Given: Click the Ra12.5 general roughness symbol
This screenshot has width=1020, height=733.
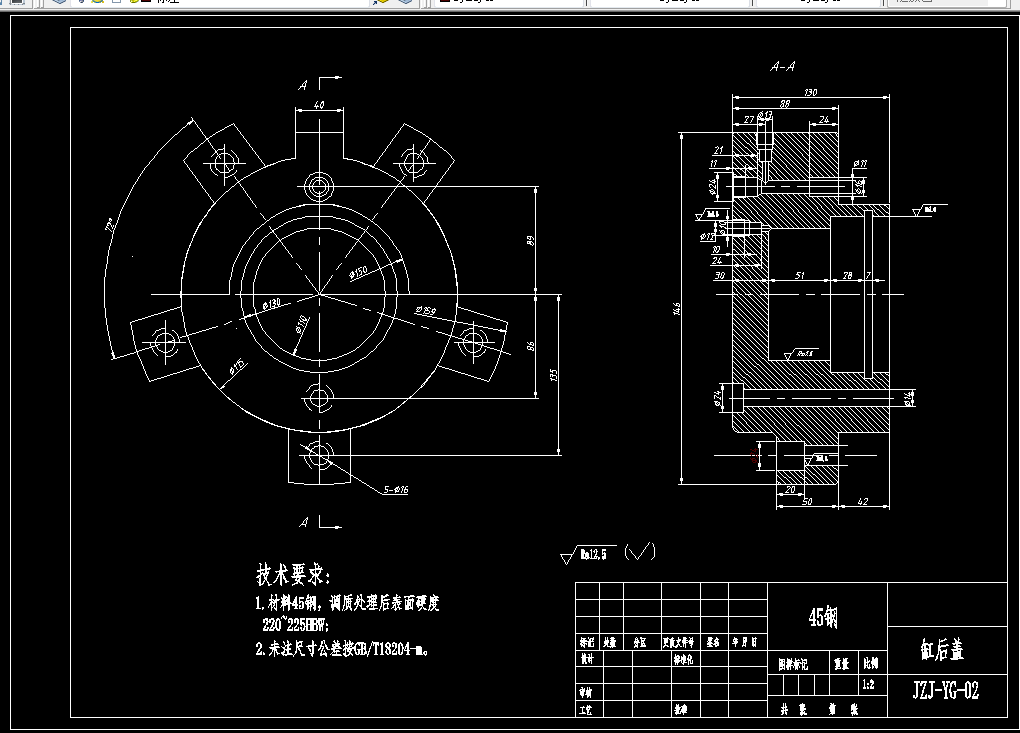Looking at the screenshot, I should [x=588, y=554].
